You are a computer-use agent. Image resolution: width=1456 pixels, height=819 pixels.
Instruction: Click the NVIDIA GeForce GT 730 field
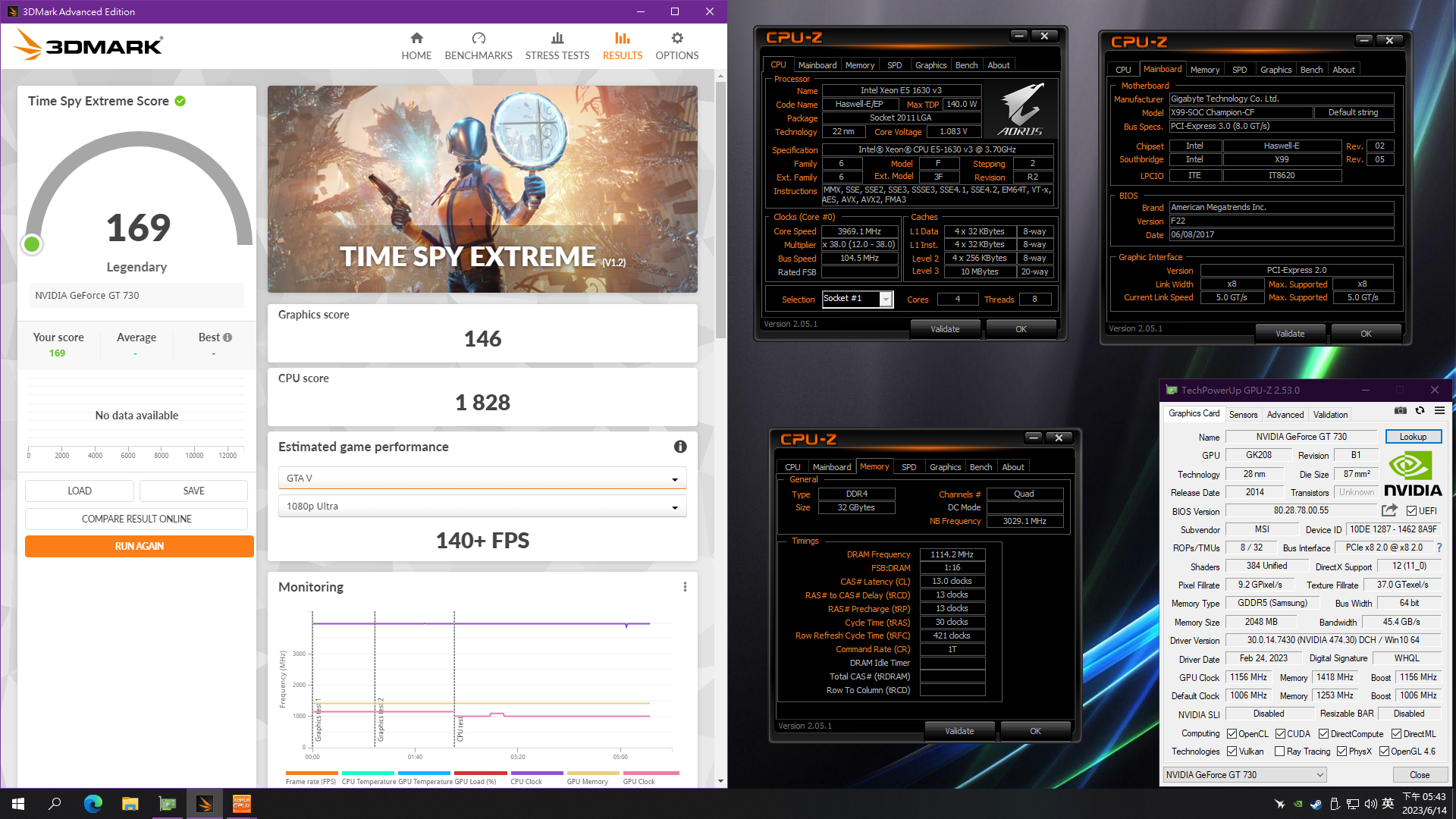[x=136, y=296]
